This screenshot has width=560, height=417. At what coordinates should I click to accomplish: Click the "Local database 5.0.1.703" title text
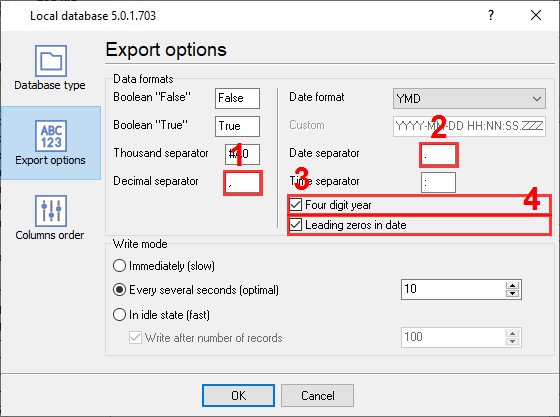tap(93, 16)
